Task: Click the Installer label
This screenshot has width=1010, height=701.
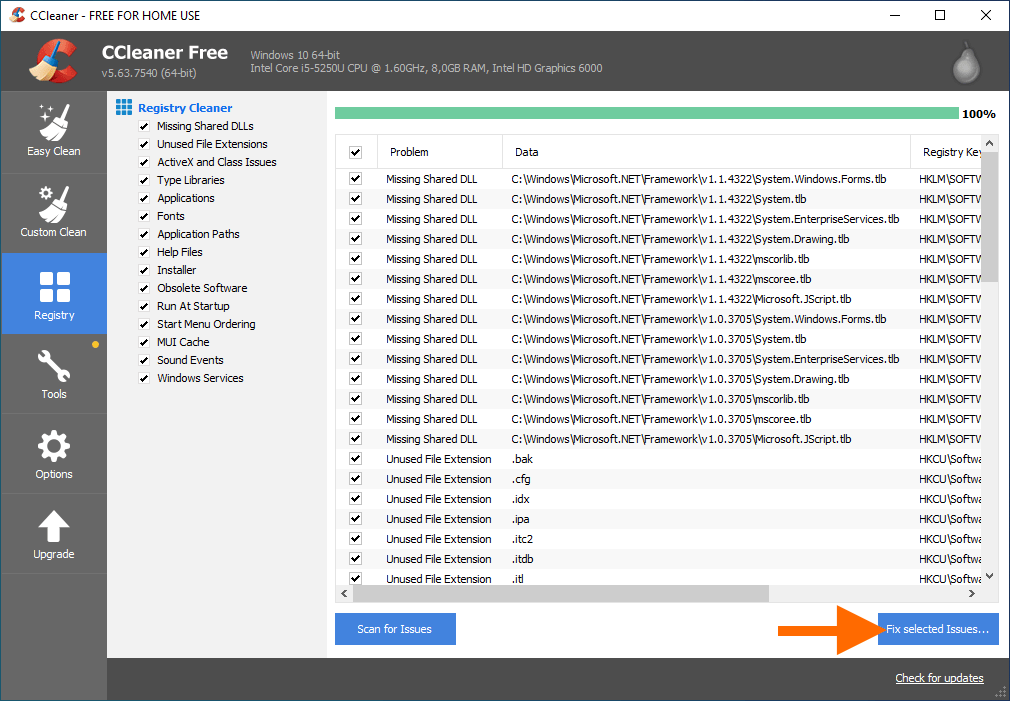Action: coord(176,270)
